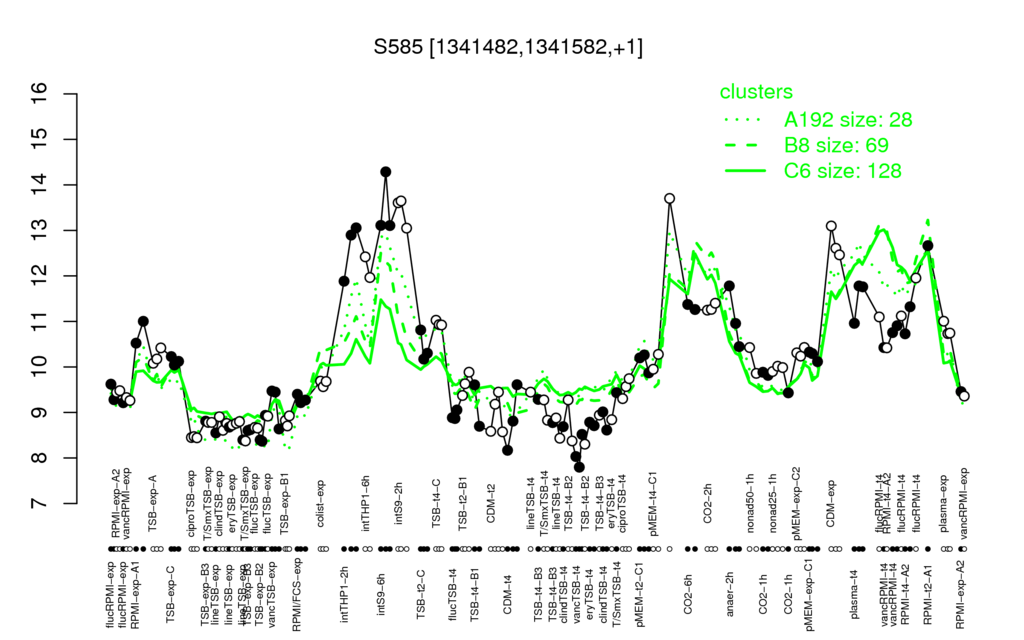Screen dimensions: 1024x640
Task: Click the TSB-t4-C sample label
Action: (437, 503)
